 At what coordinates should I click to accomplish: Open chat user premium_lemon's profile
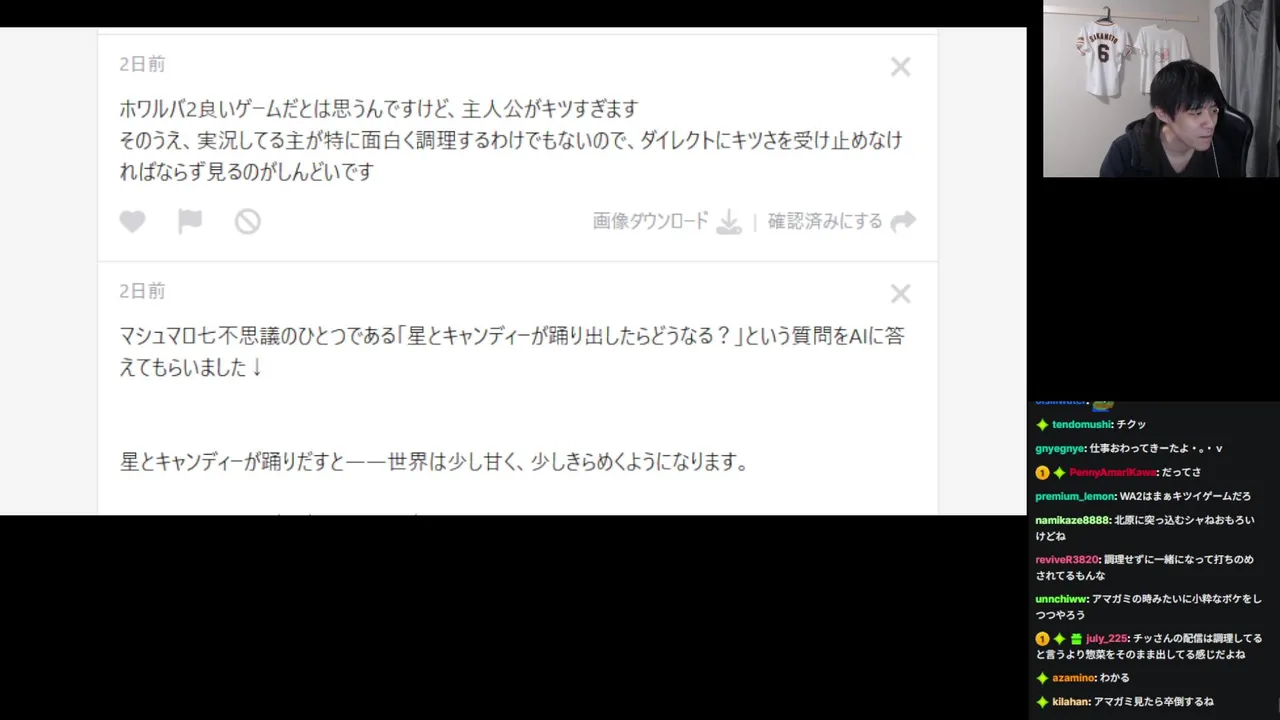(1075, 496)
